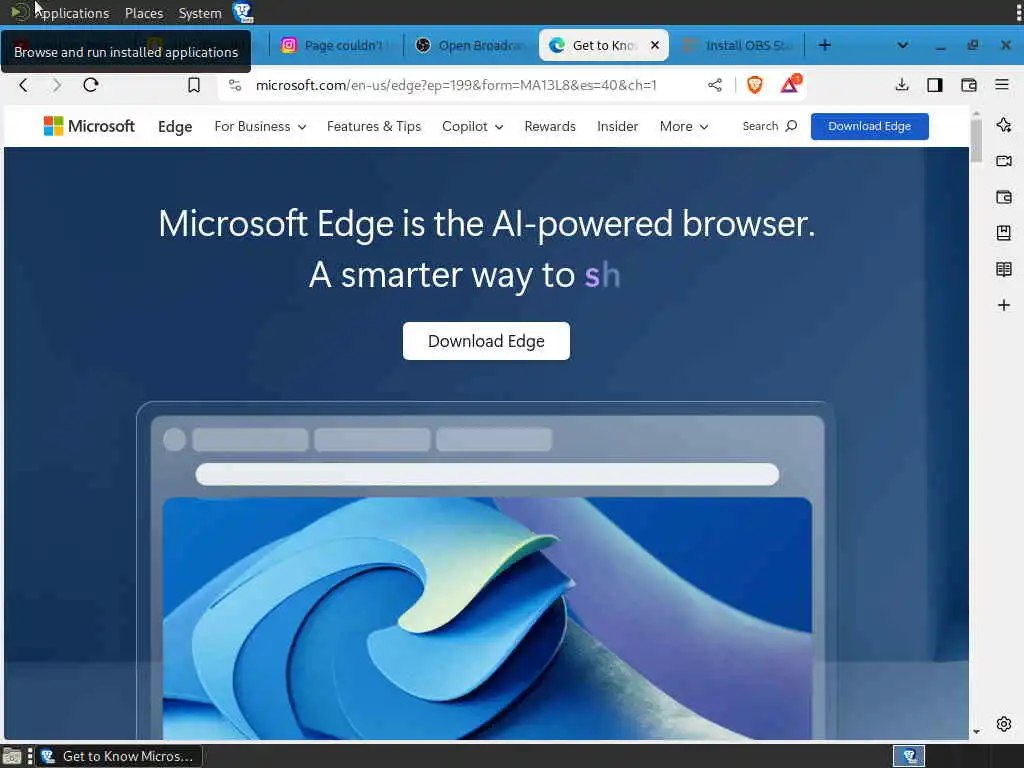Open the System menu
This screenshot has width=1024, height=768.
pyautogui.click(x=200, y=13)
